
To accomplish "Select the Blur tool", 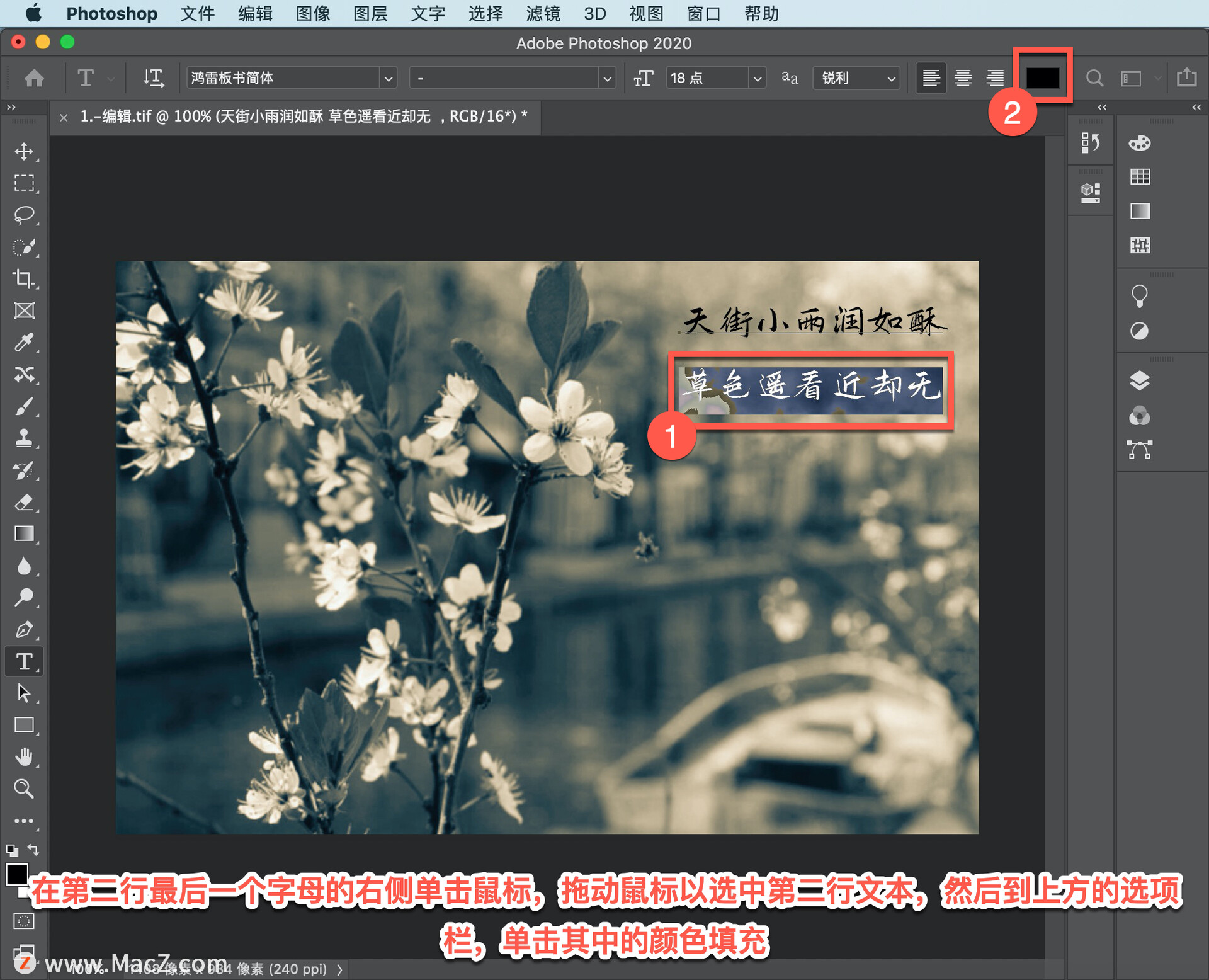I will pos(24,566).
